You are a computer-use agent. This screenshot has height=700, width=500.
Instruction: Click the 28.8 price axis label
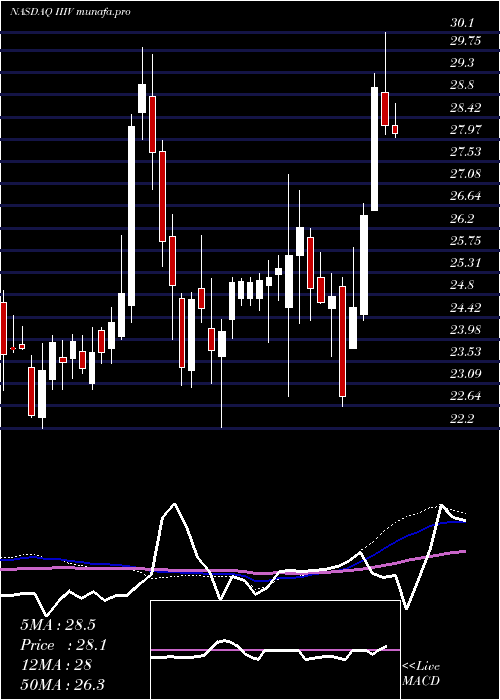pyautogui.click(x=462, y=85)
